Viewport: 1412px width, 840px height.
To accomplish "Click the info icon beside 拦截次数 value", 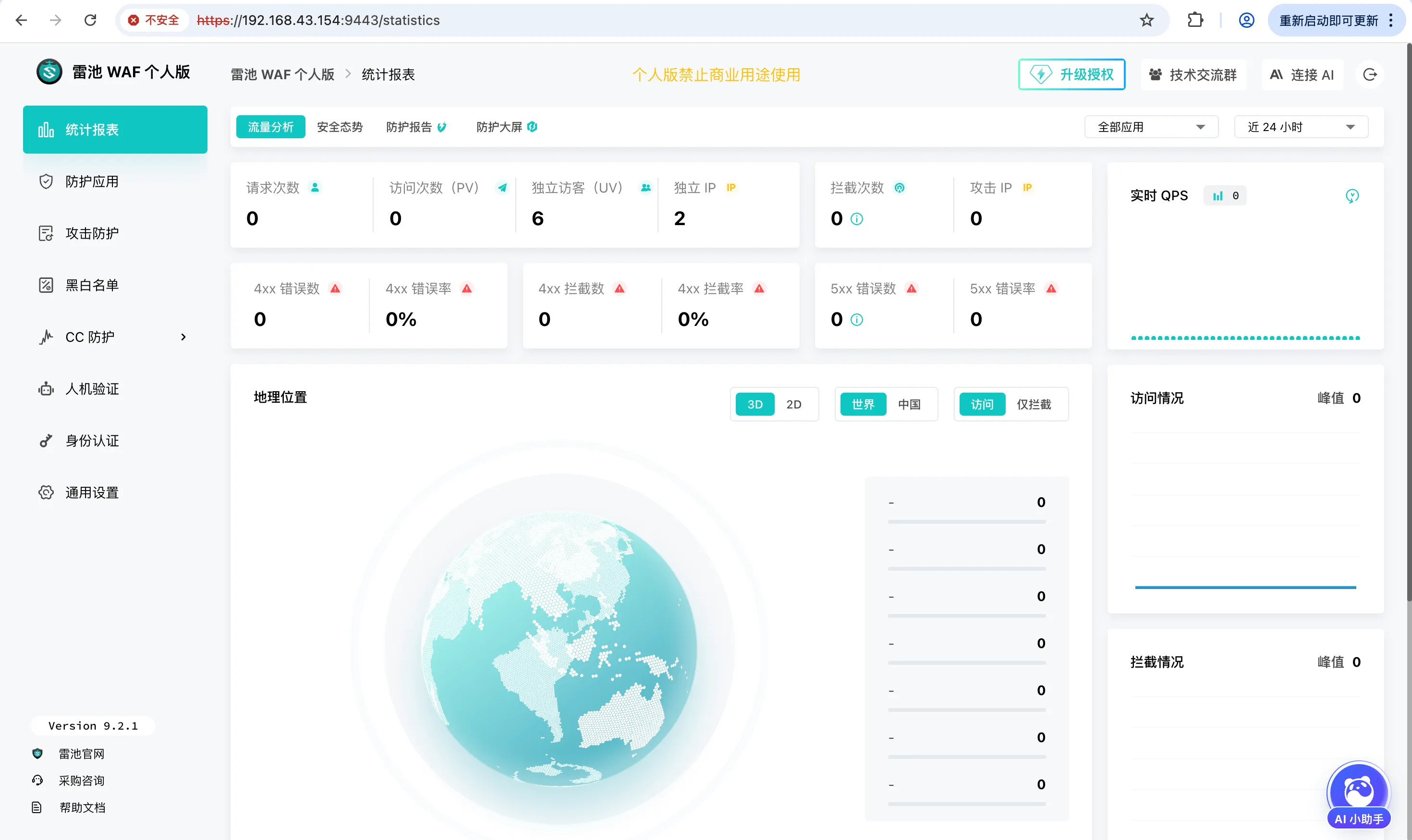I will [857, 219].
